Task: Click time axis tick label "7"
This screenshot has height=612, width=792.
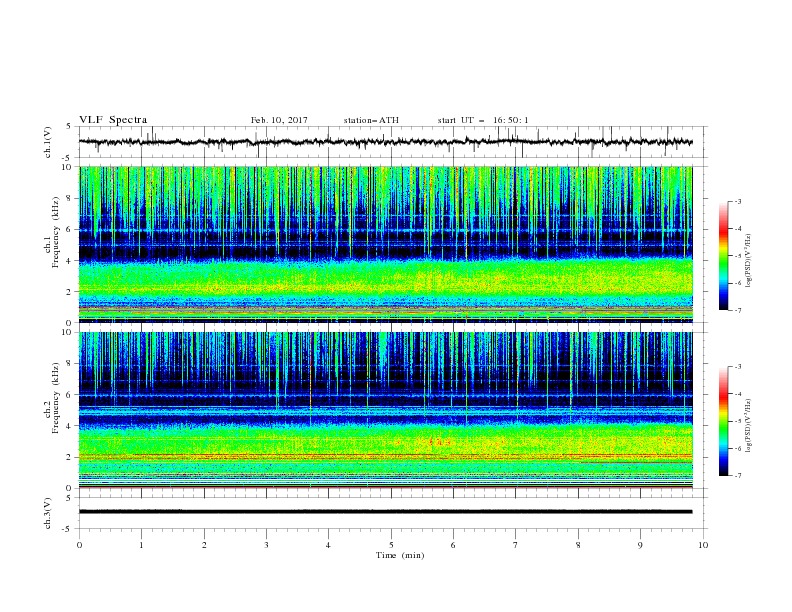Action: (x=516, y=545)
